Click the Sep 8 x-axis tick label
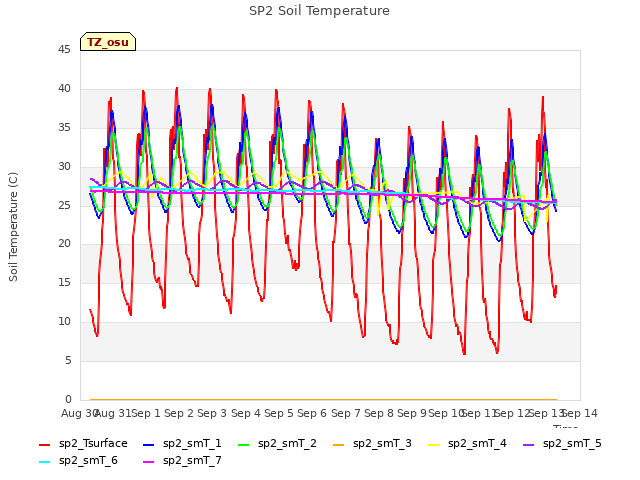Screen dimensions: 640x480 (x=379, y=413)
